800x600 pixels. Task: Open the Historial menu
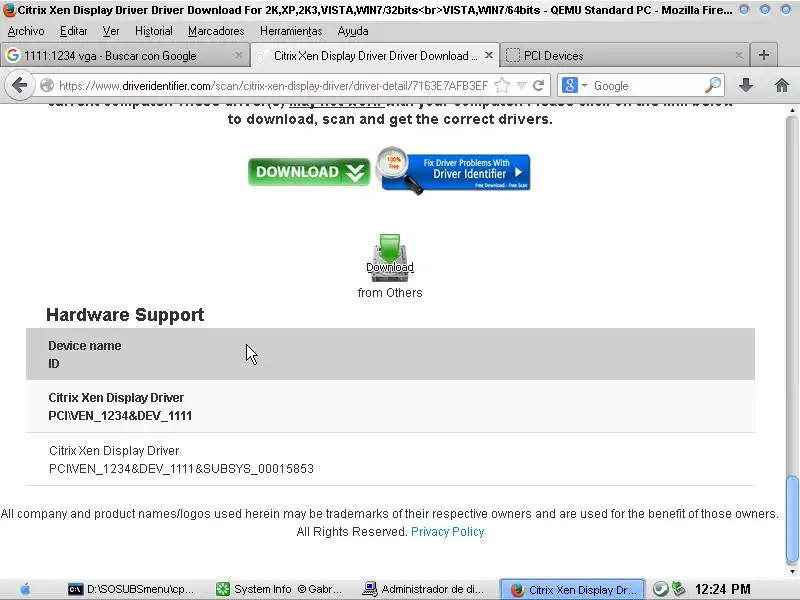154,31
